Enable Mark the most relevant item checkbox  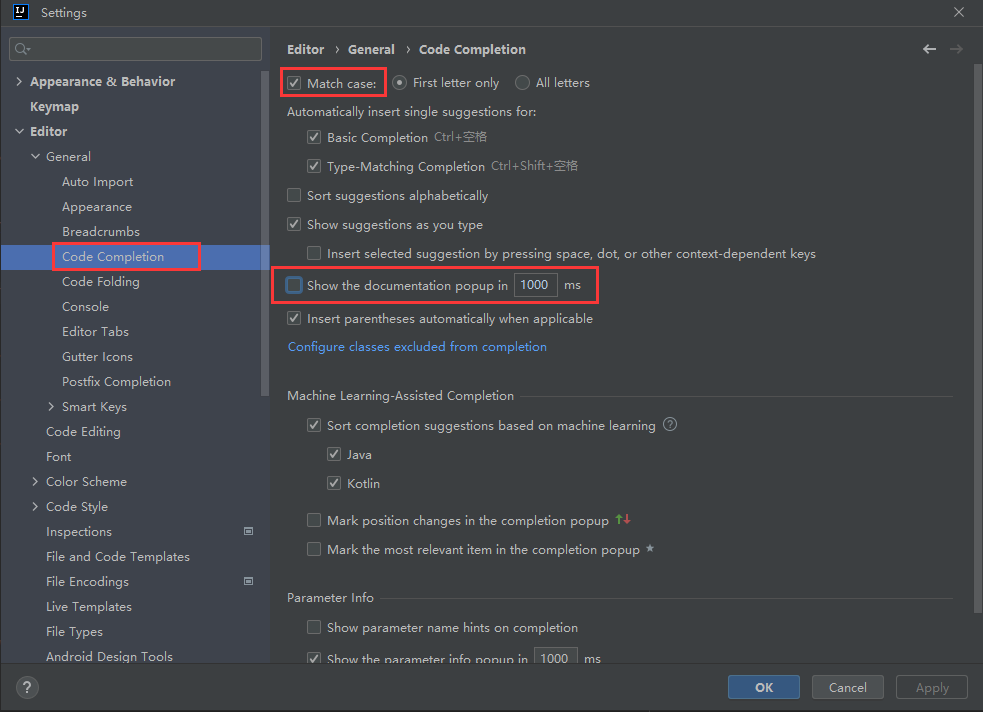pyautogui.click(x=314, y=549)
